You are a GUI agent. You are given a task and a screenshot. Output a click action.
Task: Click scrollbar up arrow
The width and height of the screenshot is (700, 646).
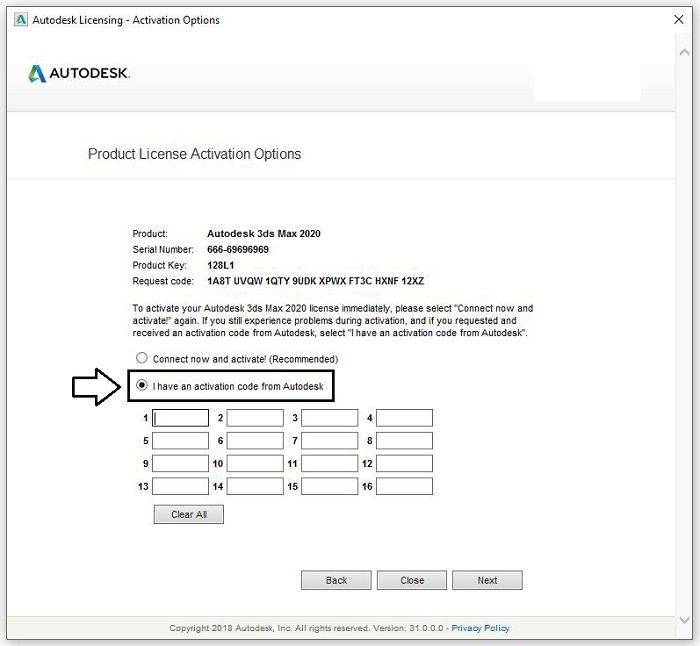click(684, 52)
